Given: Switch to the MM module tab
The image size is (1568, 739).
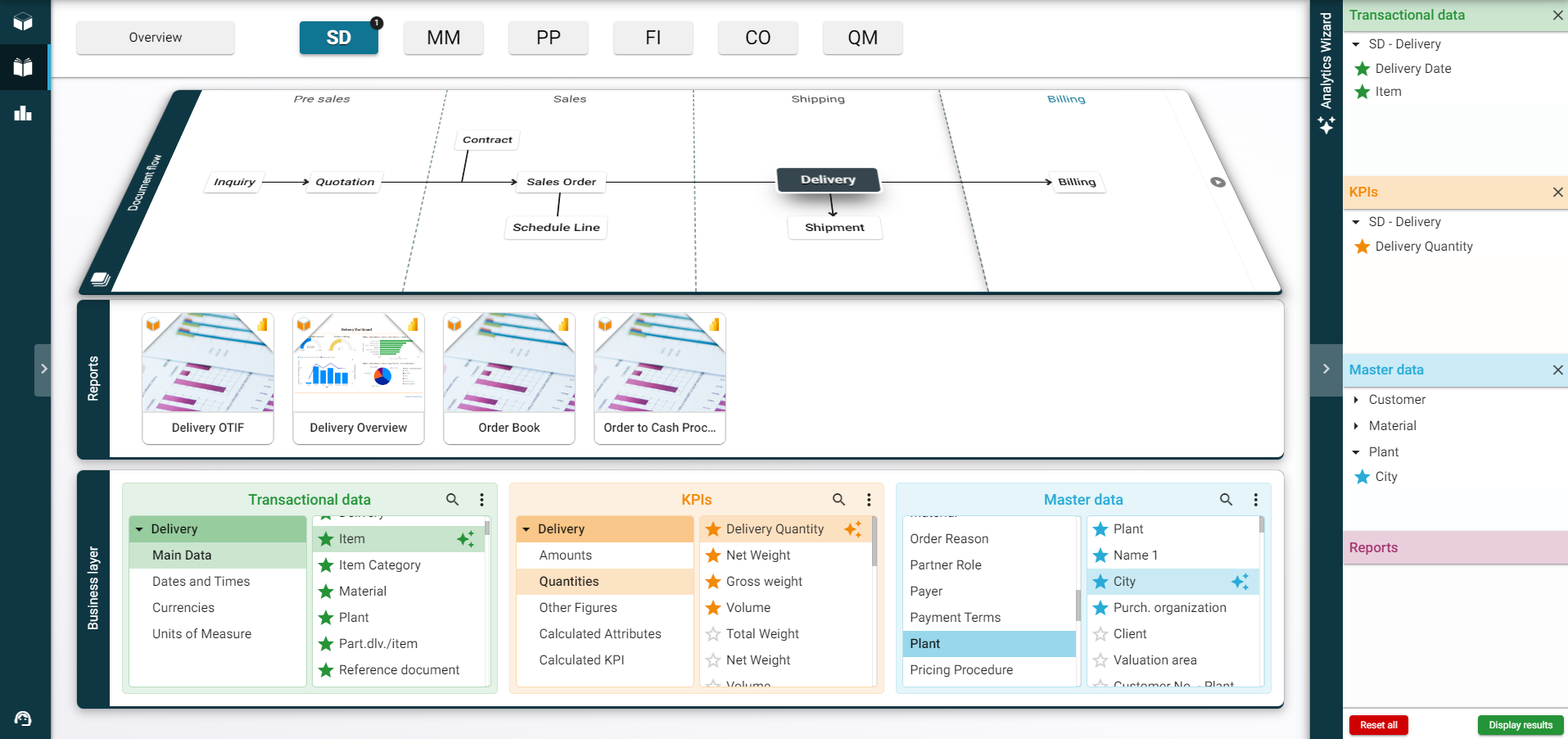Looking at the screenshot, I should (443, 38).
